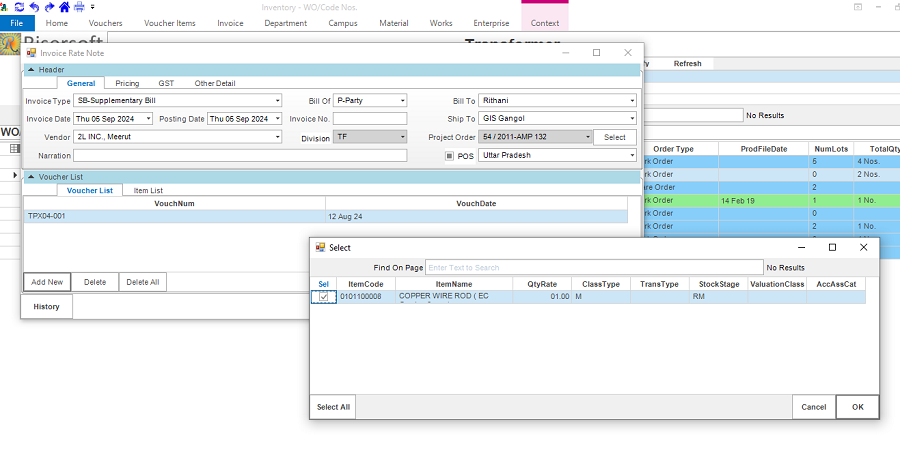The image size is (900, 454).
Task: Open the Ship To dropdown
Action: click(x=632, y=119)
